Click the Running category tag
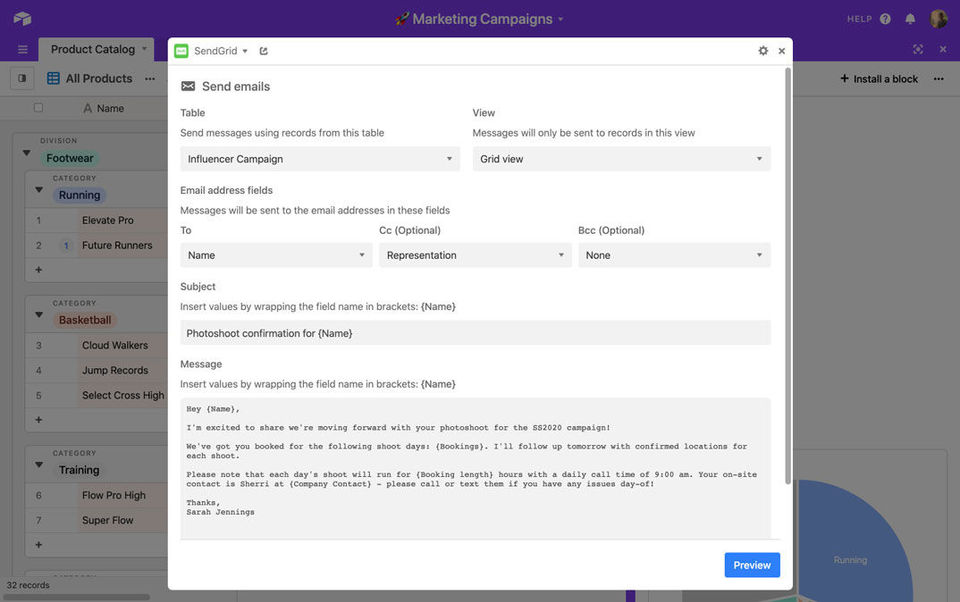 point(80,195)
